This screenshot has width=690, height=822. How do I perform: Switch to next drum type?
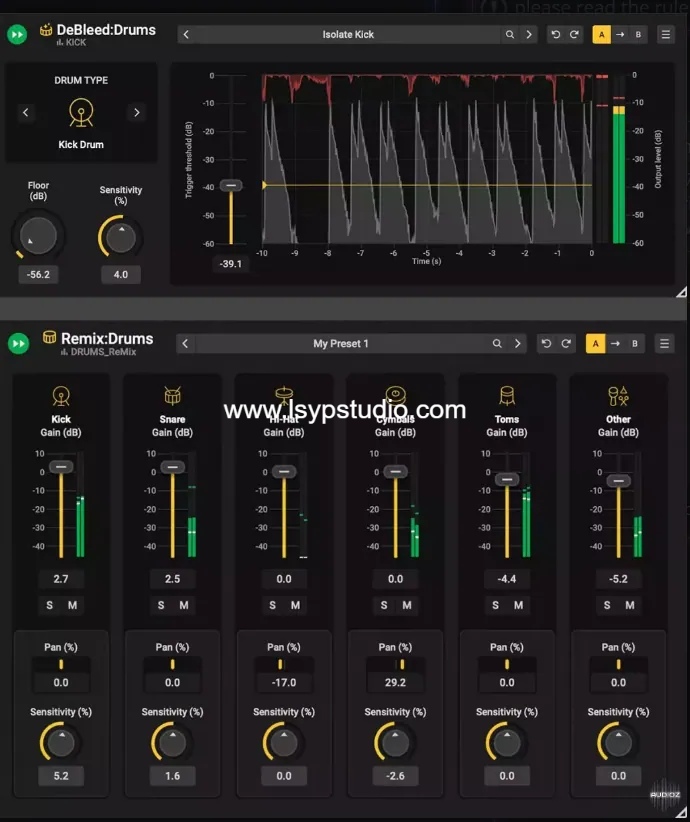pos(137,112)
